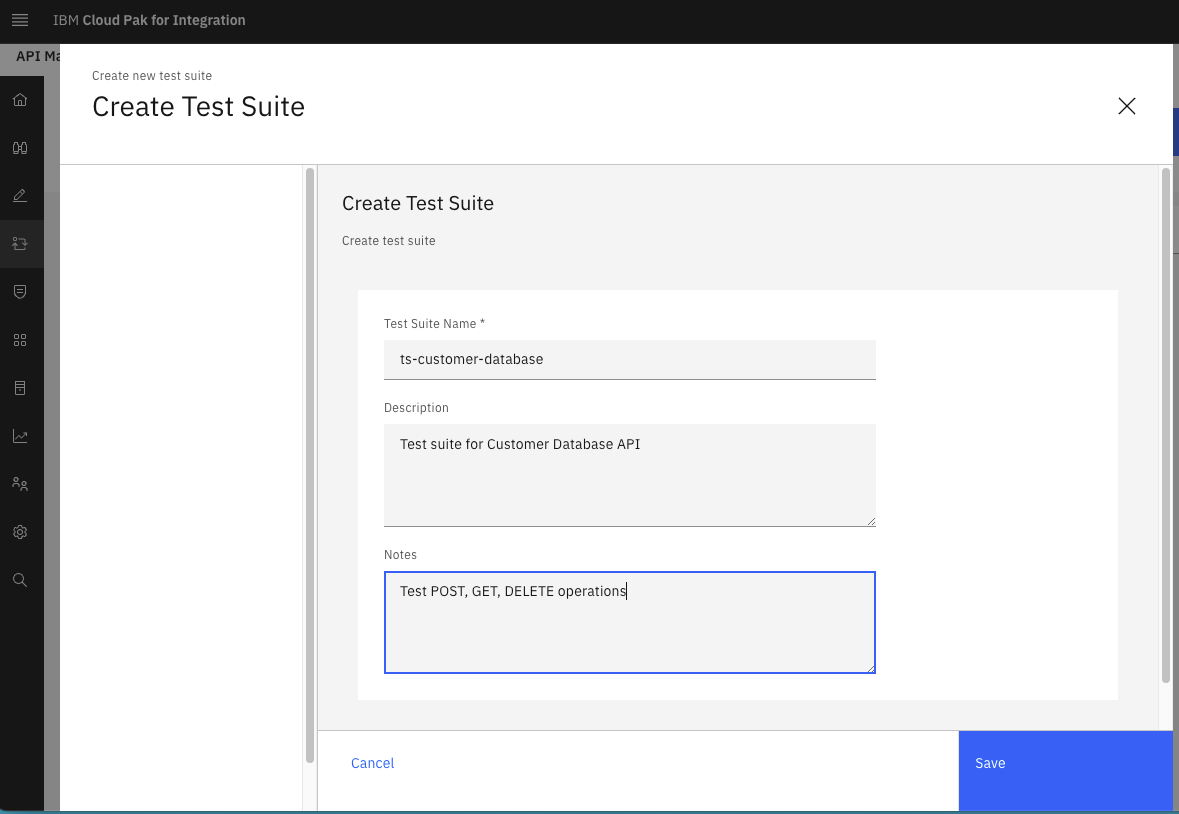The width and height of the screenshot is (1179, 814).
Task: Click the Cancel link
Action: point(372,763)
